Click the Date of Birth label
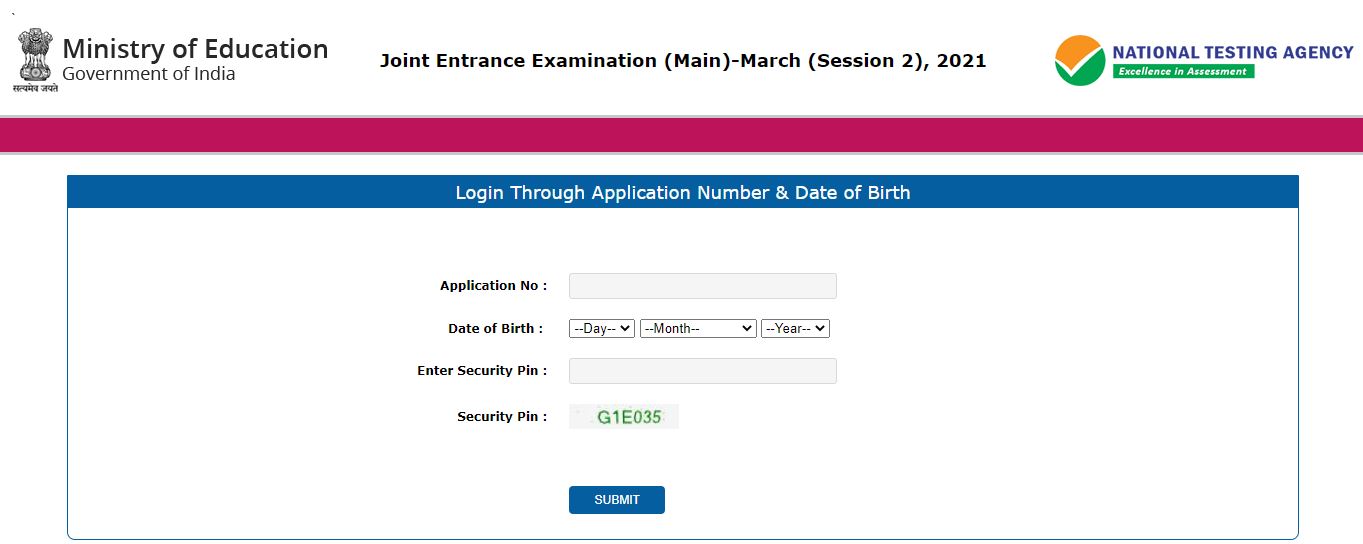The width and height of the screenshot is (1363, 544). [495, 328]
